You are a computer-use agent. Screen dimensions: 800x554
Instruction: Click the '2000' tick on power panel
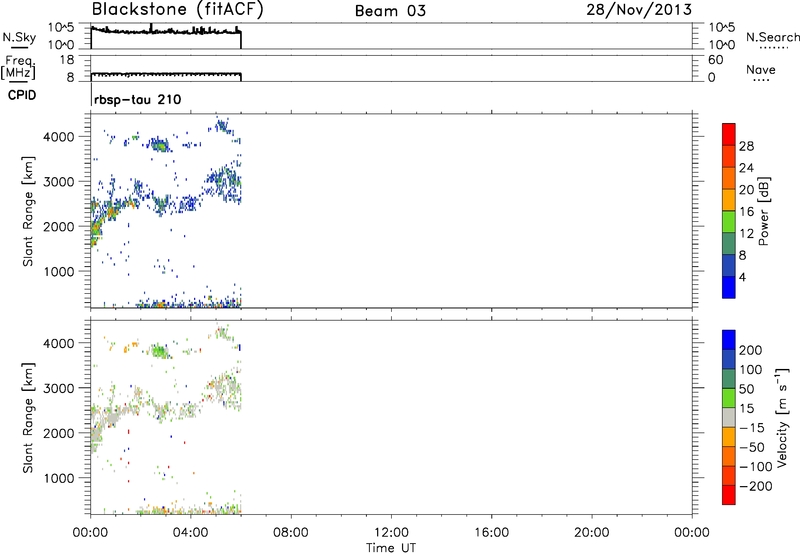[58, 226]
